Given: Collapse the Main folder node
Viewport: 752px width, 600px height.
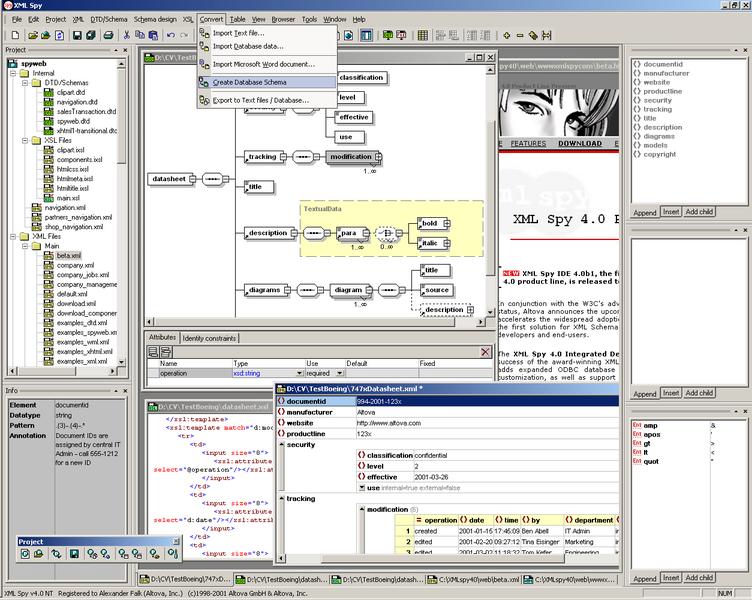Looking at the screenshot, I should 25,246.
